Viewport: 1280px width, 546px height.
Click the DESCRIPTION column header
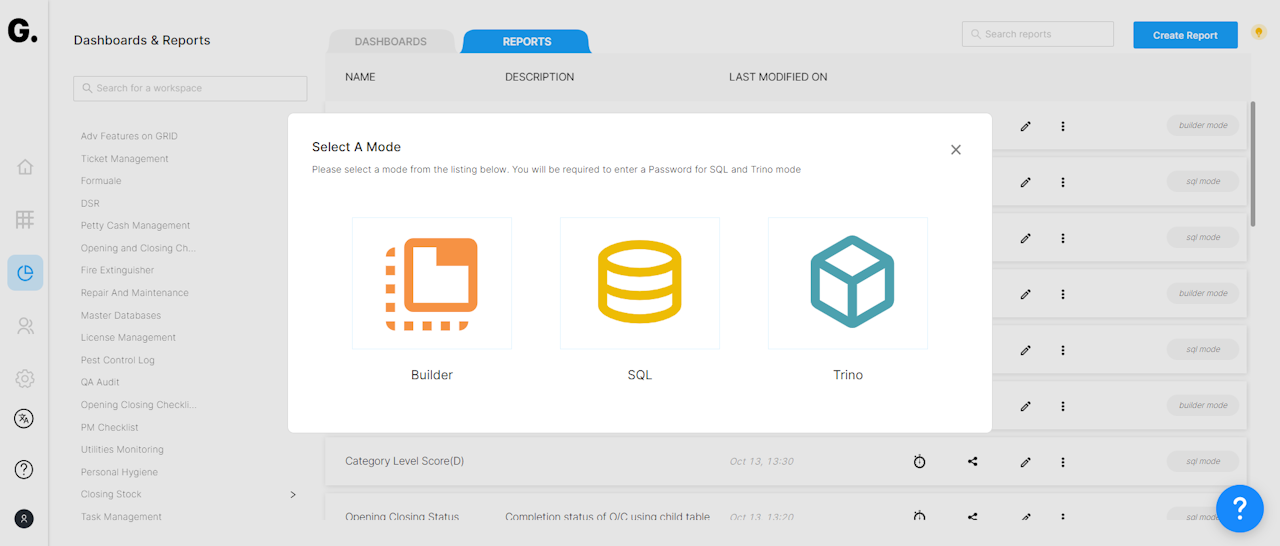pyautogui.click(x=540, y=77)
